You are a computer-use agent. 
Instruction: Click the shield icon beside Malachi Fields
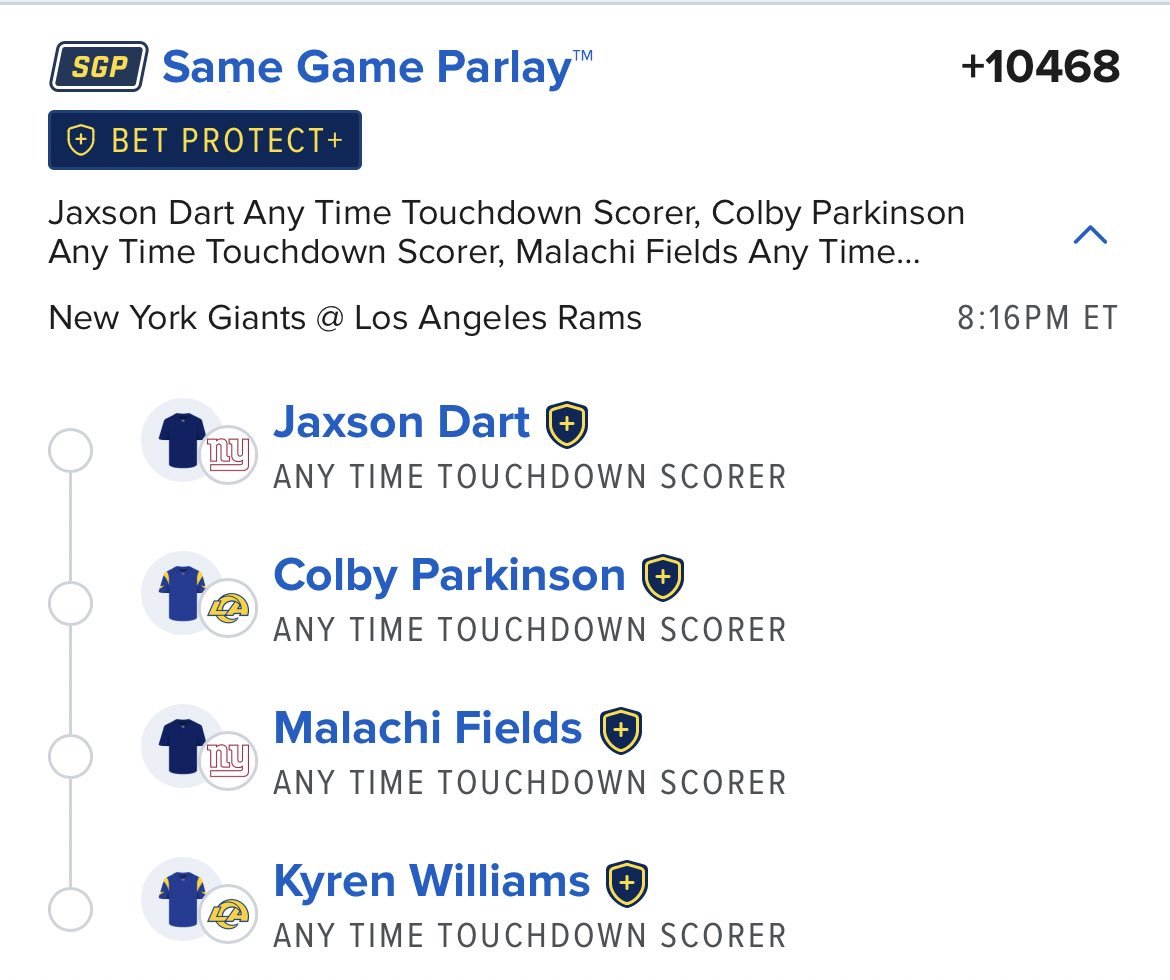coord(621,730)
